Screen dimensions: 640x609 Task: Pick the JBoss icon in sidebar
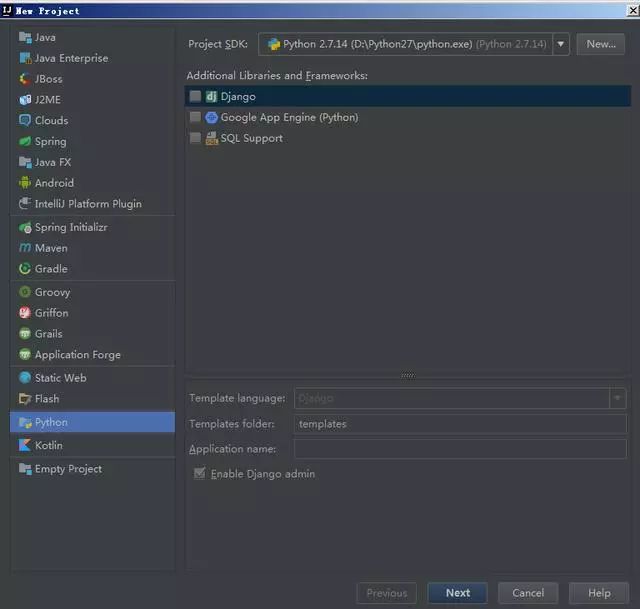click(25, 79)
